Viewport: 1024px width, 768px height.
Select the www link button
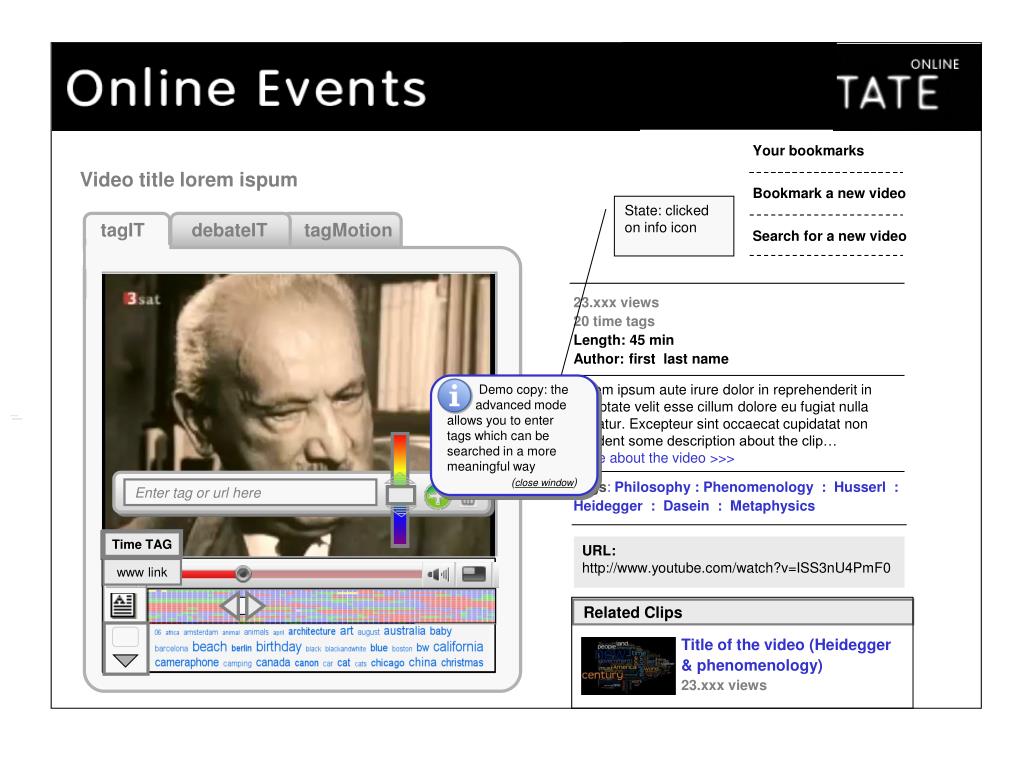point(142,572)
